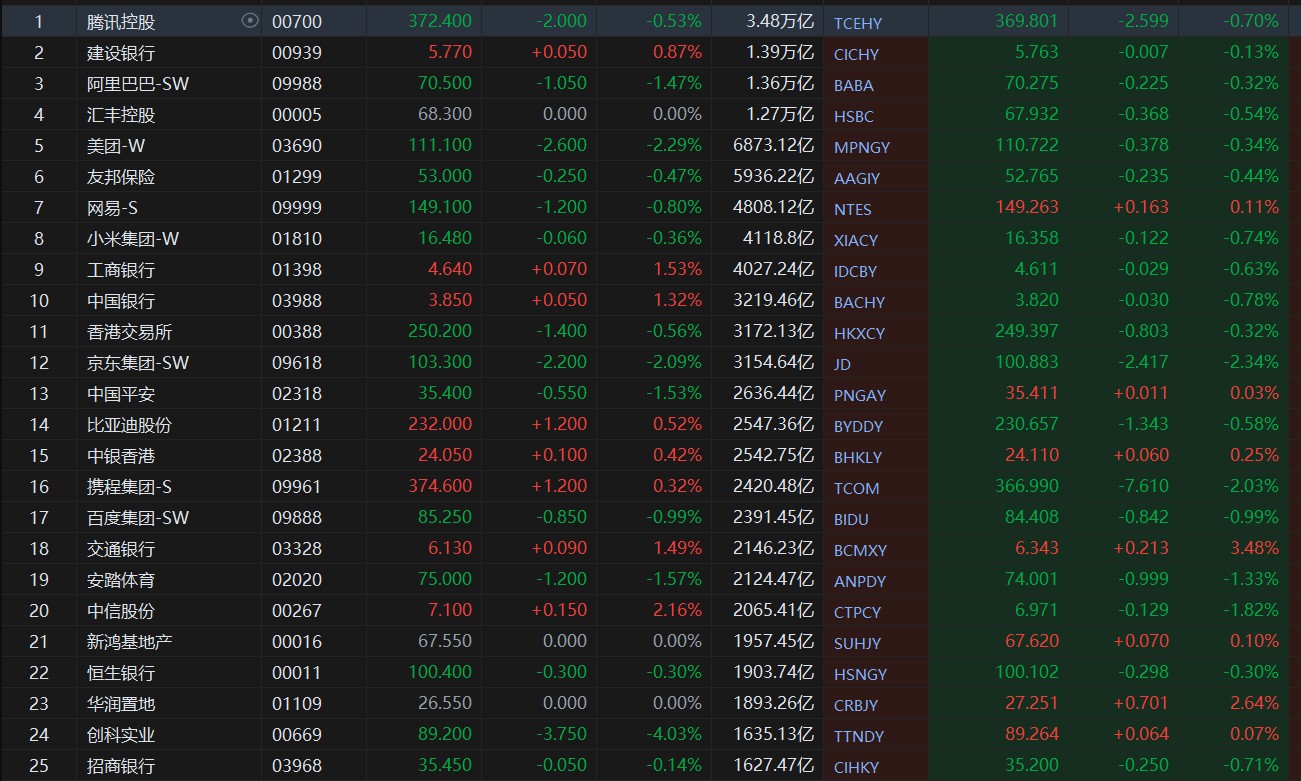This screenshot has width=1301, height=781.
Task: Click the BIDU ticker symbol
Action: click(x=851, y=519)
